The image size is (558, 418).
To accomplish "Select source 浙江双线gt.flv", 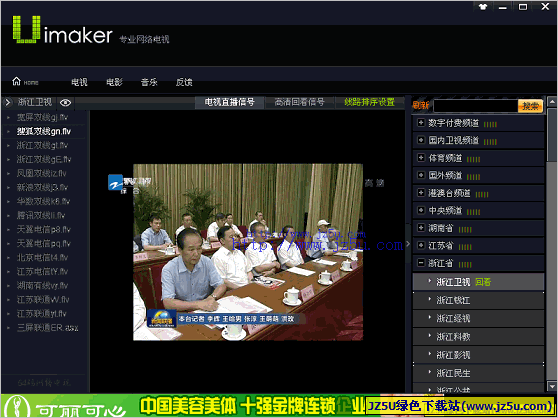I will click(x=43, y=145).
